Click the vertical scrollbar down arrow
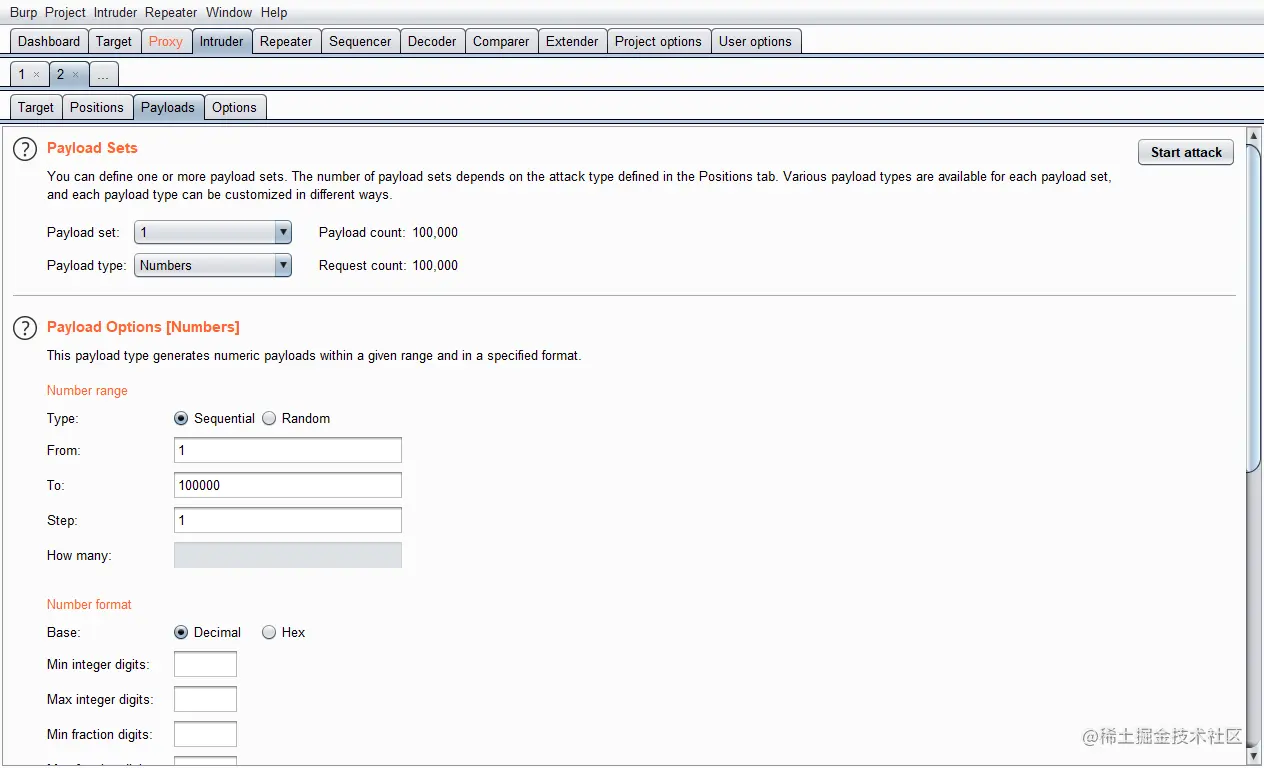 (1254, 756)
